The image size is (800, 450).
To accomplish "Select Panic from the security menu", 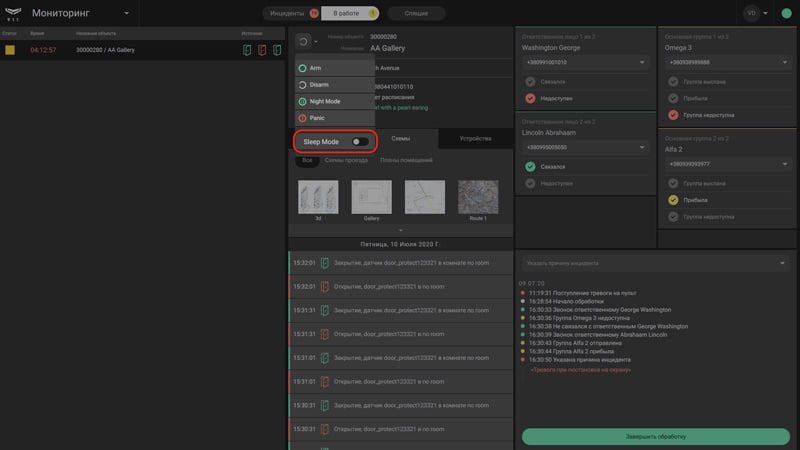I will [335, 118].
